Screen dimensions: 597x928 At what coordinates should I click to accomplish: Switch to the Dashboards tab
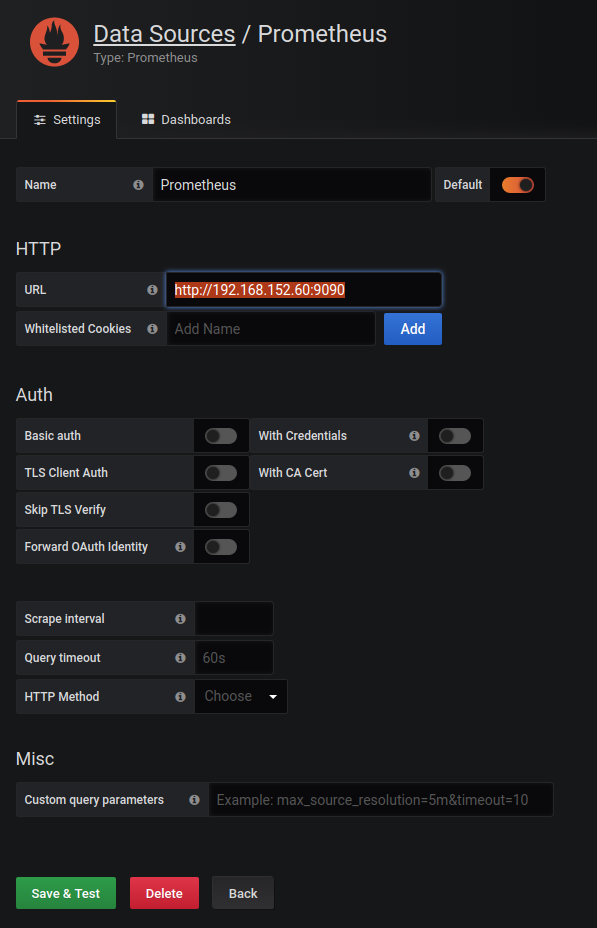click(186, 120)
